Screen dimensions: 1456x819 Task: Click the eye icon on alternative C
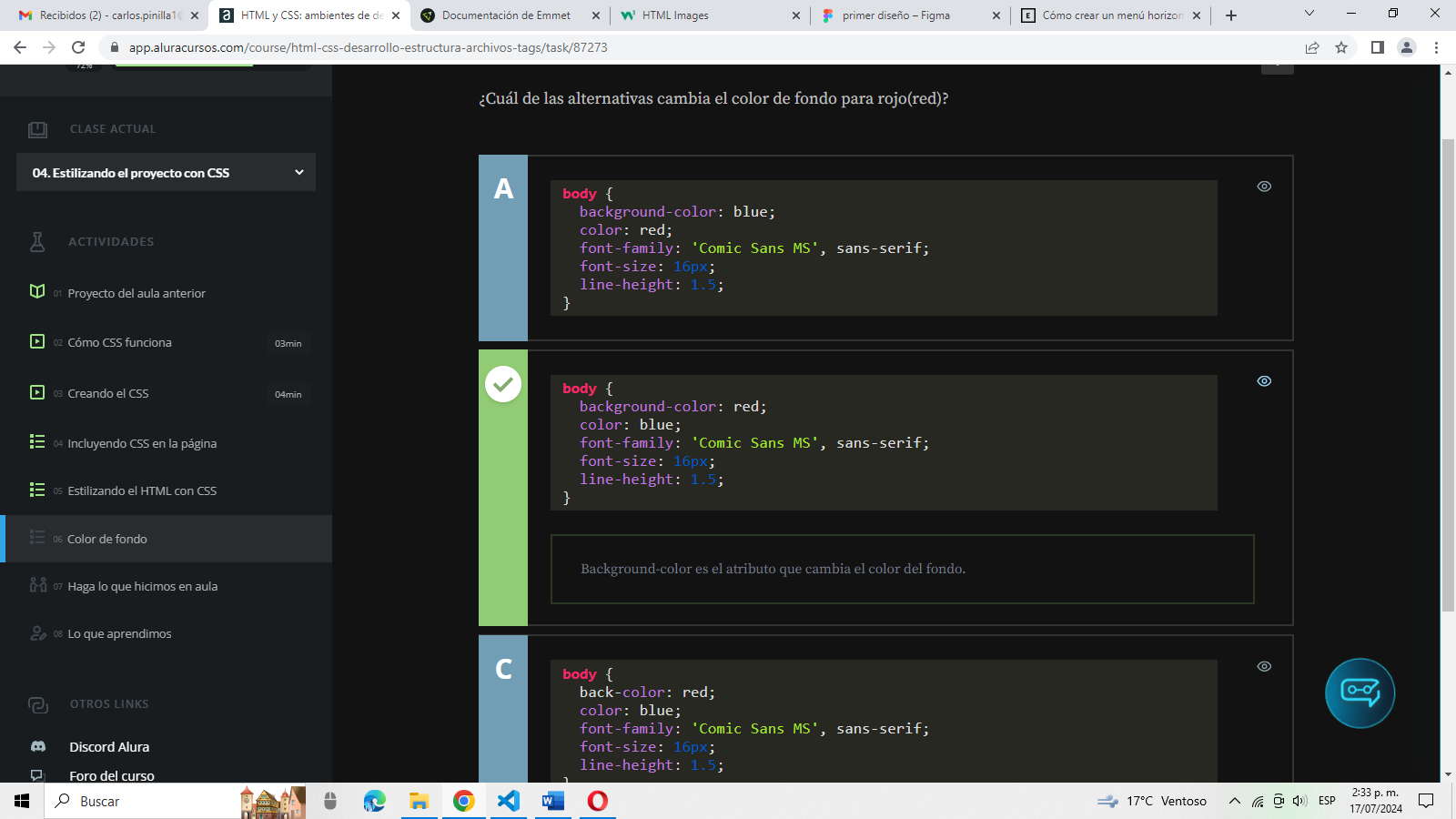tap(1264, 667)
